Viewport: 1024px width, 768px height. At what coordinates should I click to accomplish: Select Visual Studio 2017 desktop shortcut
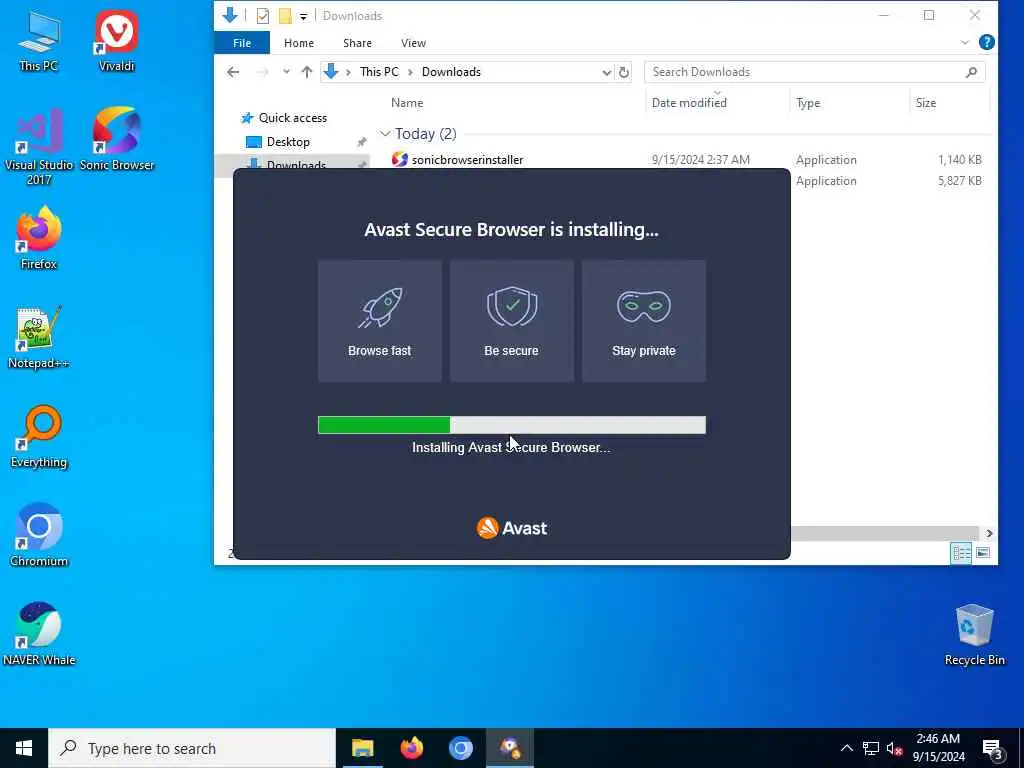coord(39,147)
